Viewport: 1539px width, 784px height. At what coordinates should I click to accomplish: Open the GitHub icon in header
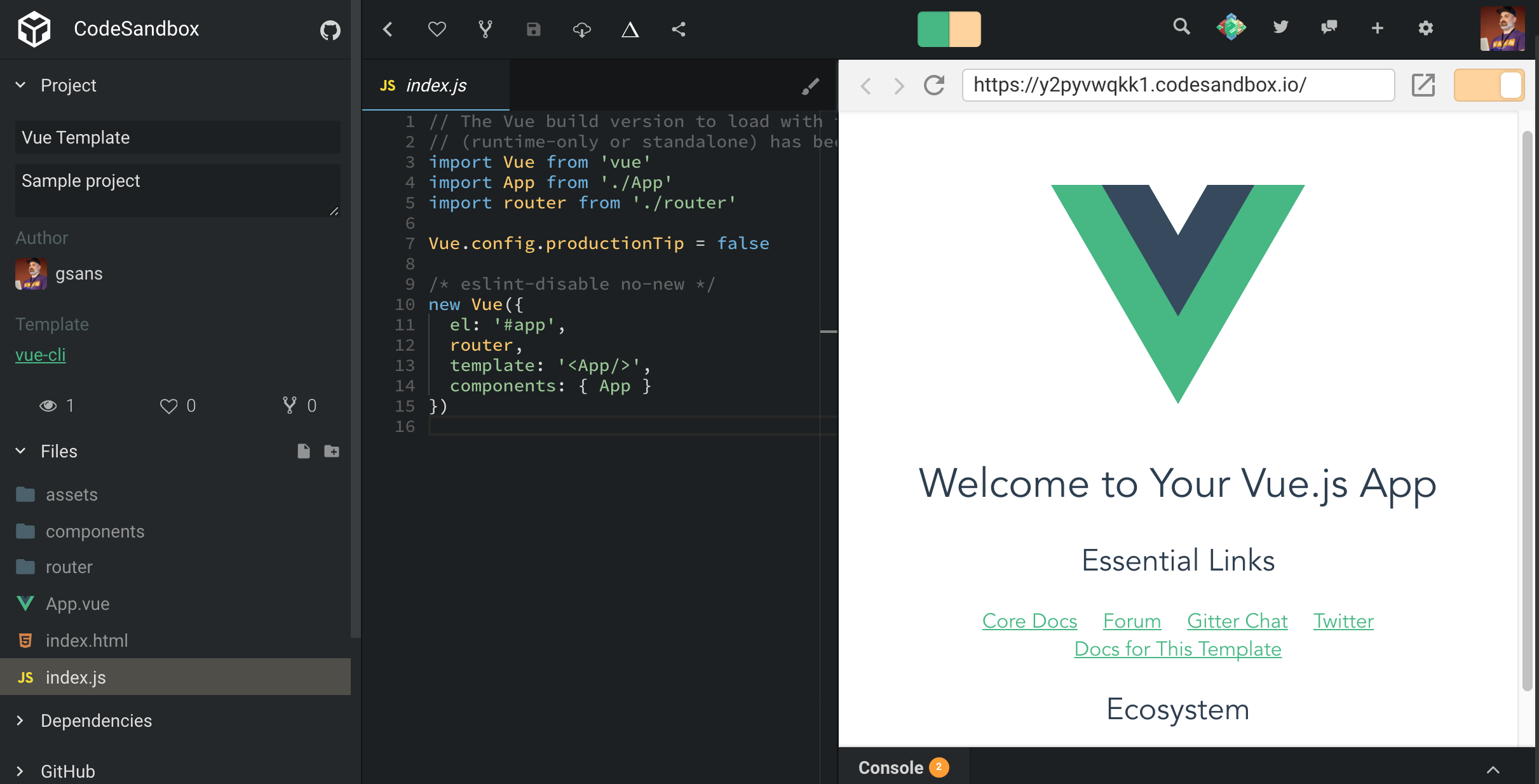[x=330, y=29]
